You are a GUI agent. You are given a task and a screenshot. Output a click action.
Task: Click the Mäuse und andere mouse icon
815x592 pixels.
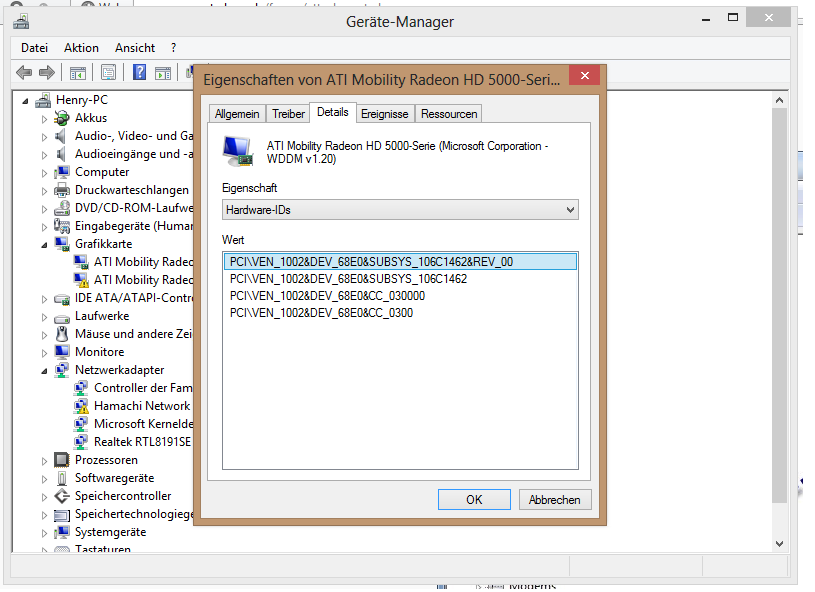(x=62, y=334)
